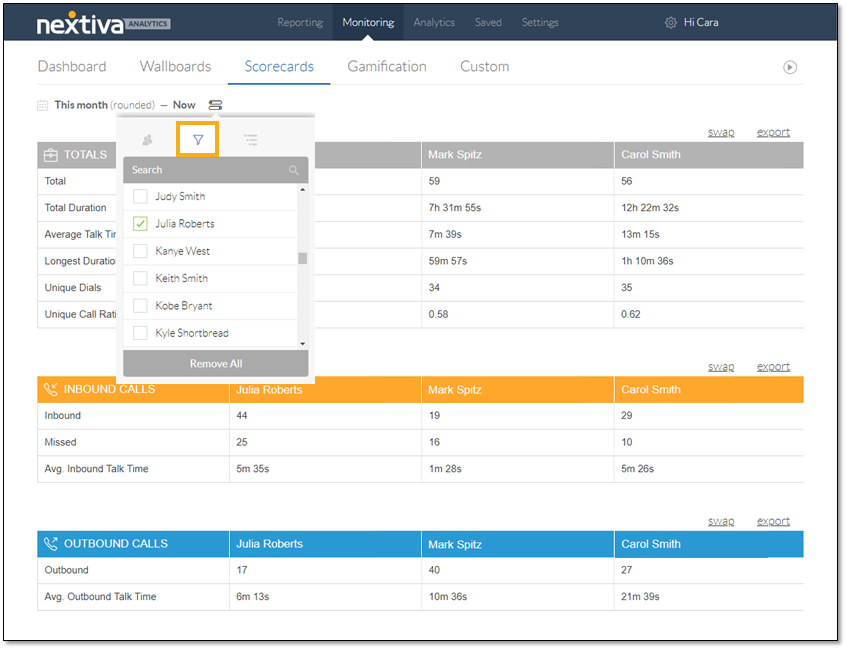Screen dimensions: 847x650
Task: Click the play circle icon at right
Action: [790, 67]
